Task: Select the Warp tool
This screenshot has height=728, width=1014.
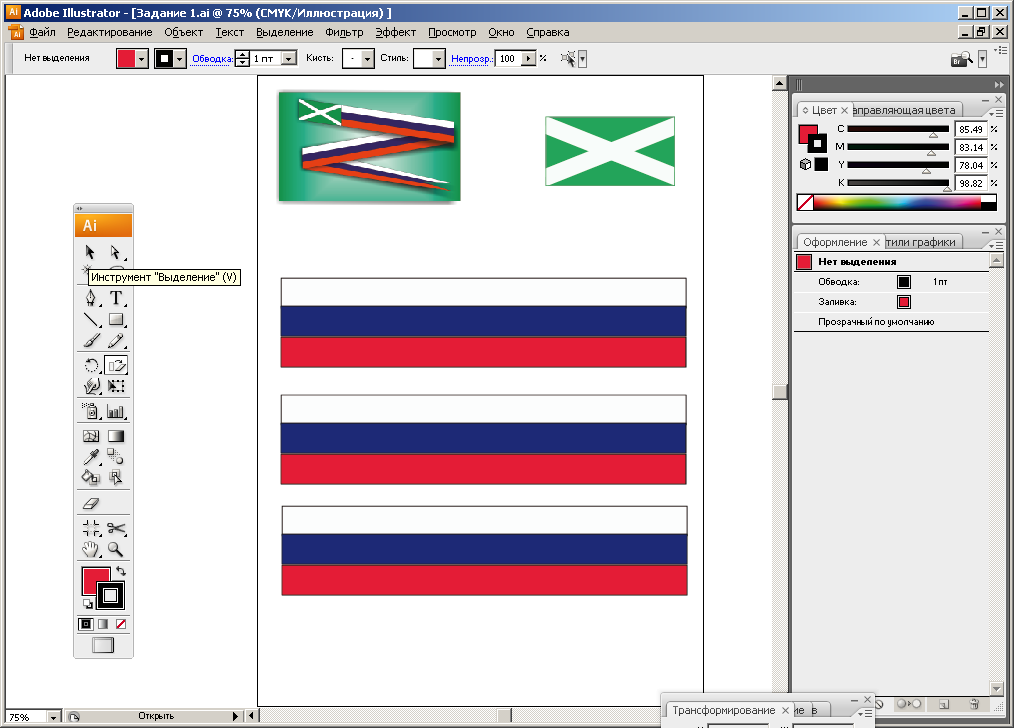Action: pyautogui.click(x=91, y=386)
